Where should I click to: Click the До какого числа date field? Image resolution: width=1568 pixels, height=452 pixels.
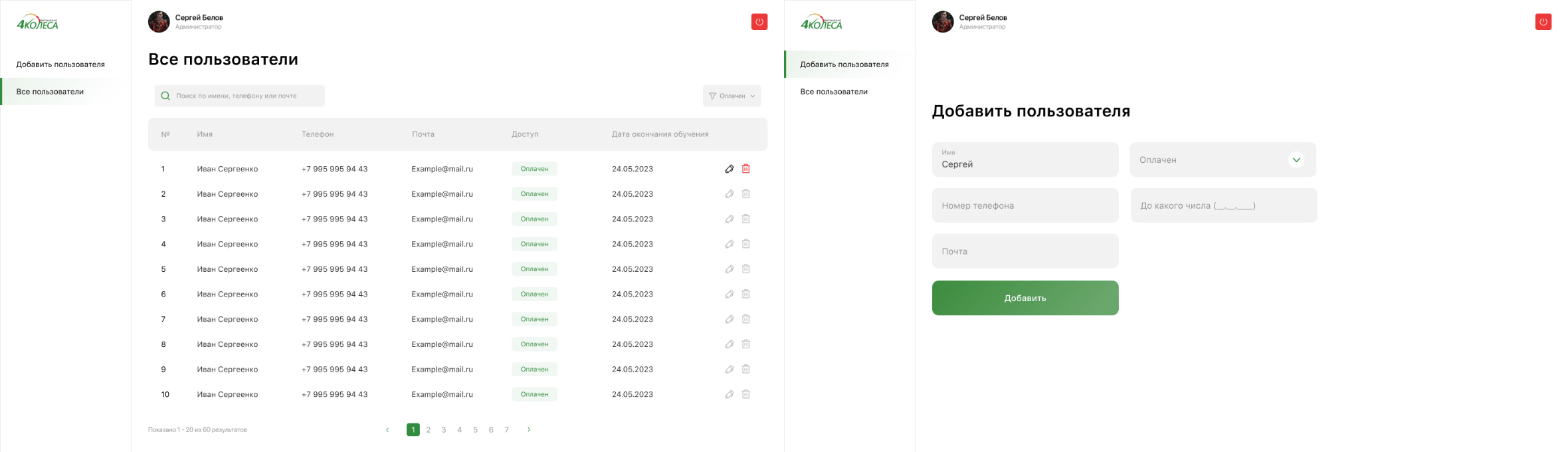click(1223, 205)
